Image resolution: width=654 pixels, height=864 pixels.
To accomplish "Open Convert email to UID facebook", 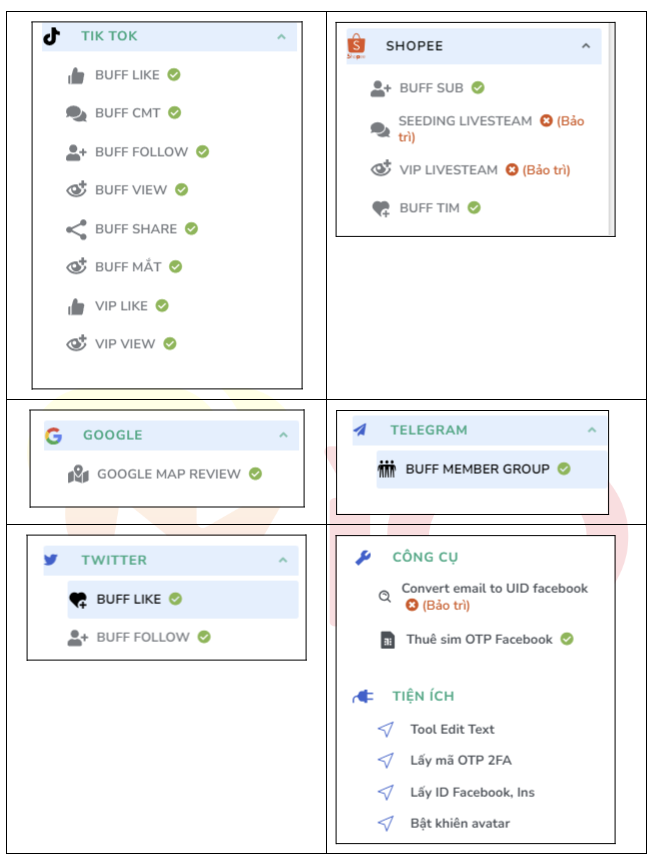I will [x=494, y=588].
